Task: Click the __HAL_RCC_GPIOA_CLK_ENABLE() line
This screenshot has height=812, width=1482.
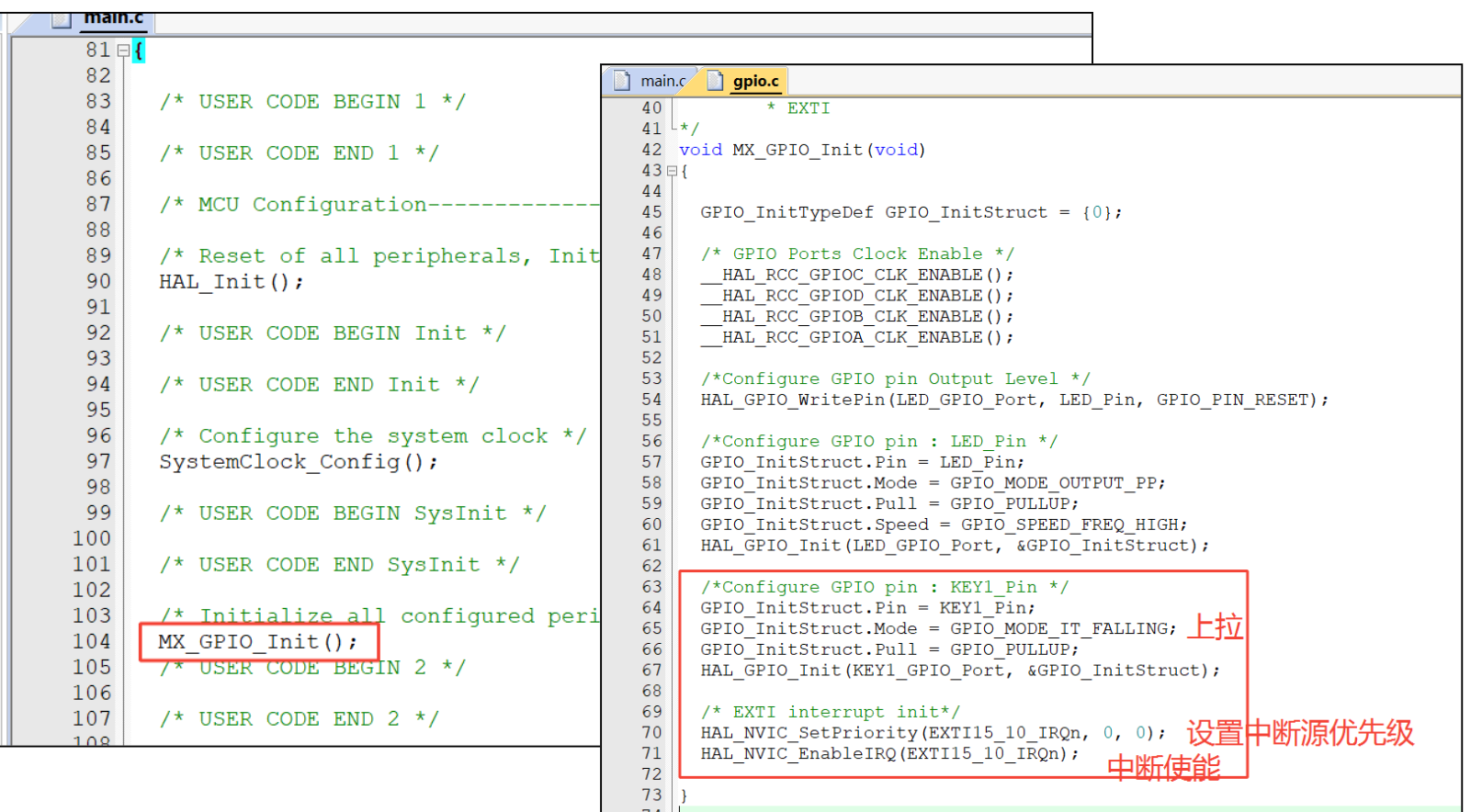Action: coord(857,337)
